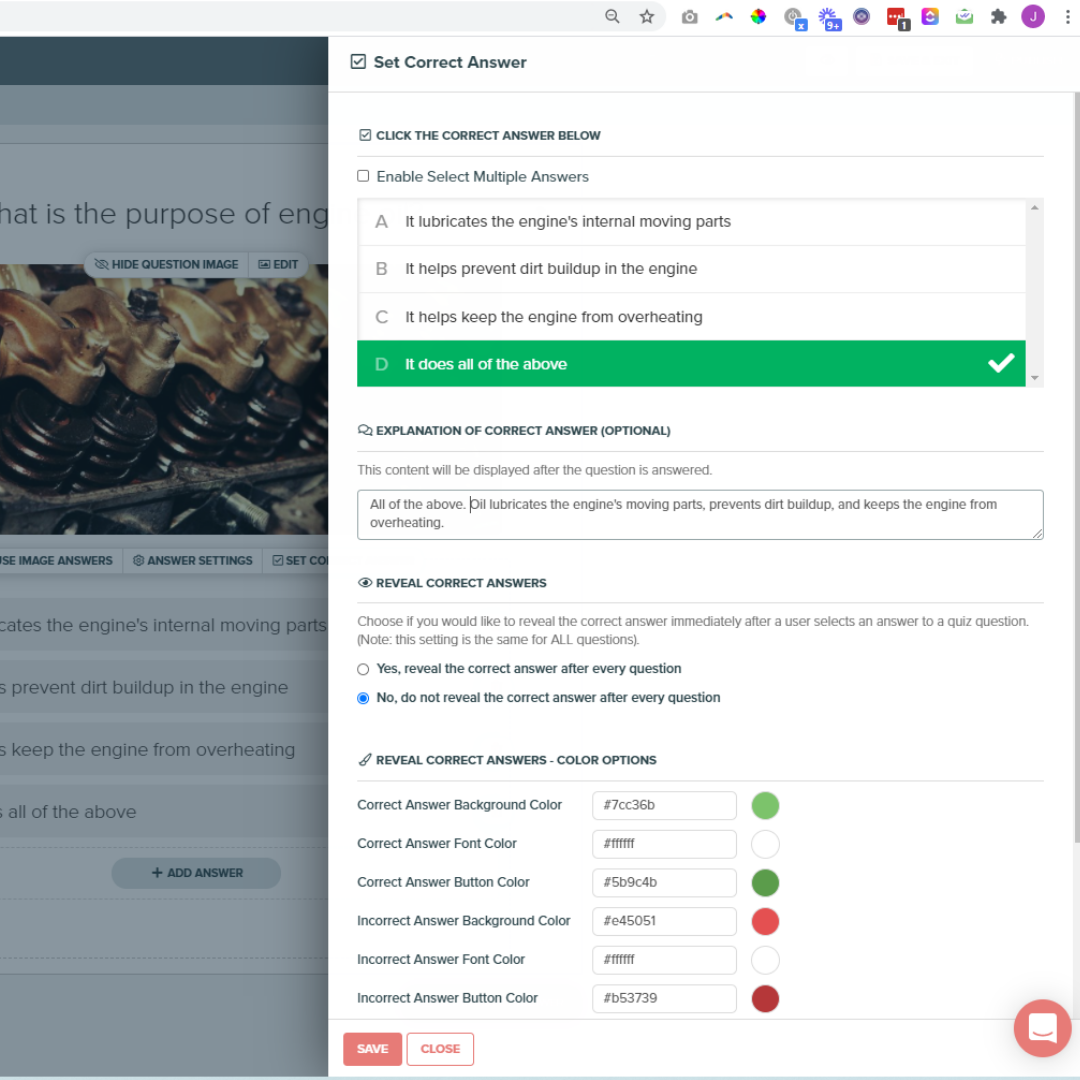Viewport: 1080px width, 1080px height.
Task: Open Chrome three-dot menu
Action: pos(1068,17)
